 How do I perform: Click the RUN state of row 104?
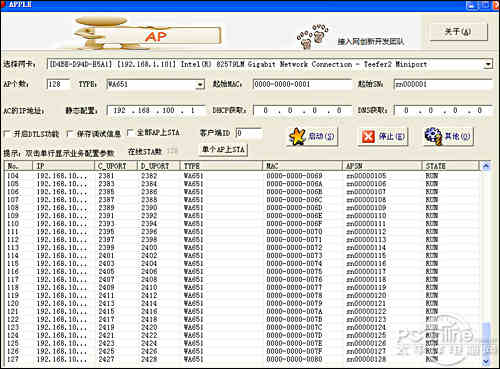click(432, 176)
